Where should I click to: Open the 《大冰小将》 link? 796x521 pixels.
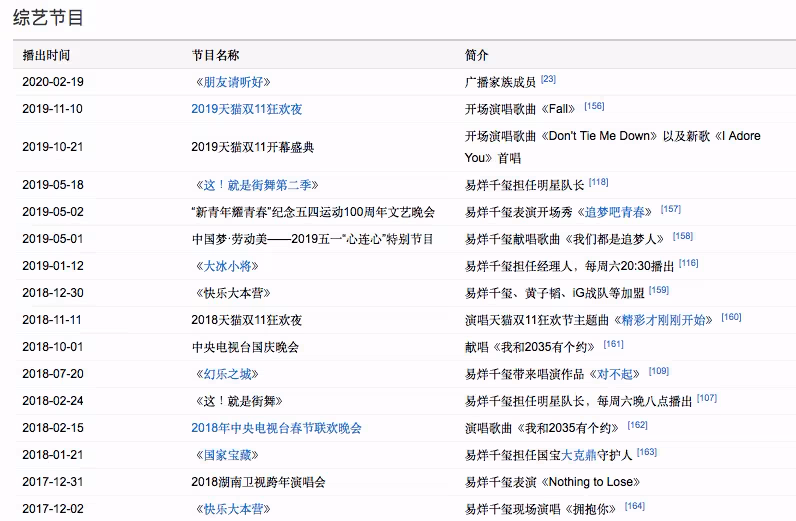(x=226, y=266)
